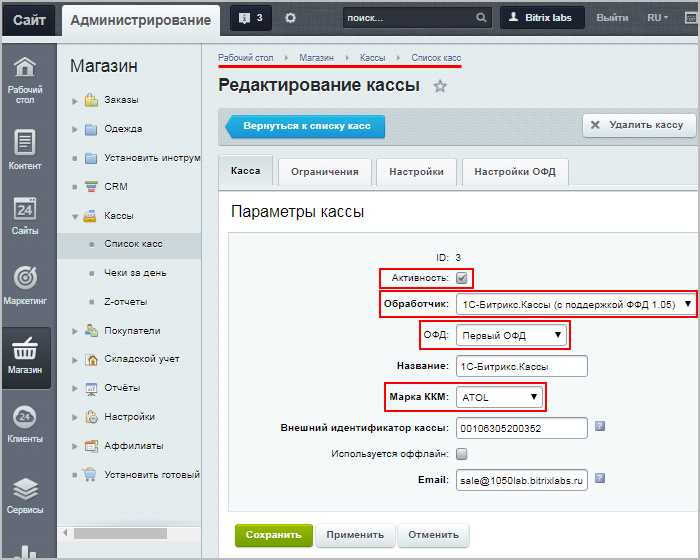Image resolution: width=700 pixels, height=560 pixels.
Task: Open the Сервисы layers icon
Action: [x=25, y=489]
